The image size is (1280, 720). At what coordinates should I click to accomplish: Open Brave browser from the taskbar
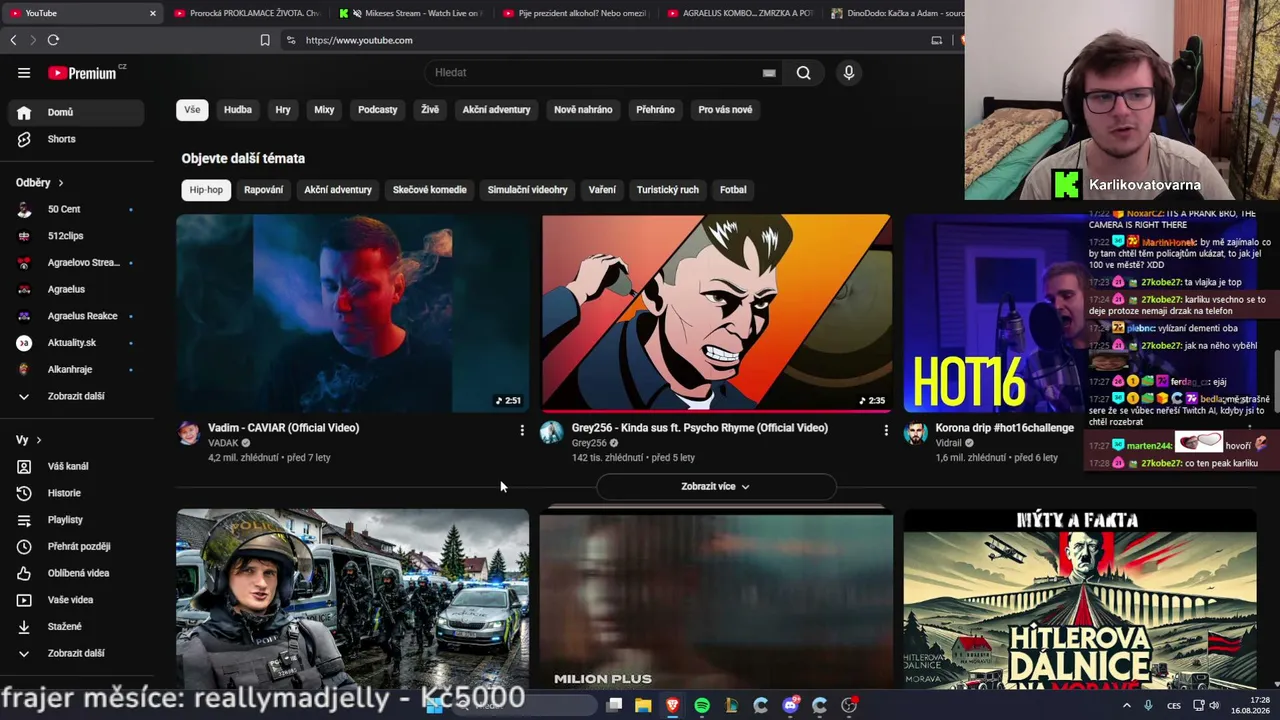pos(672,705)
